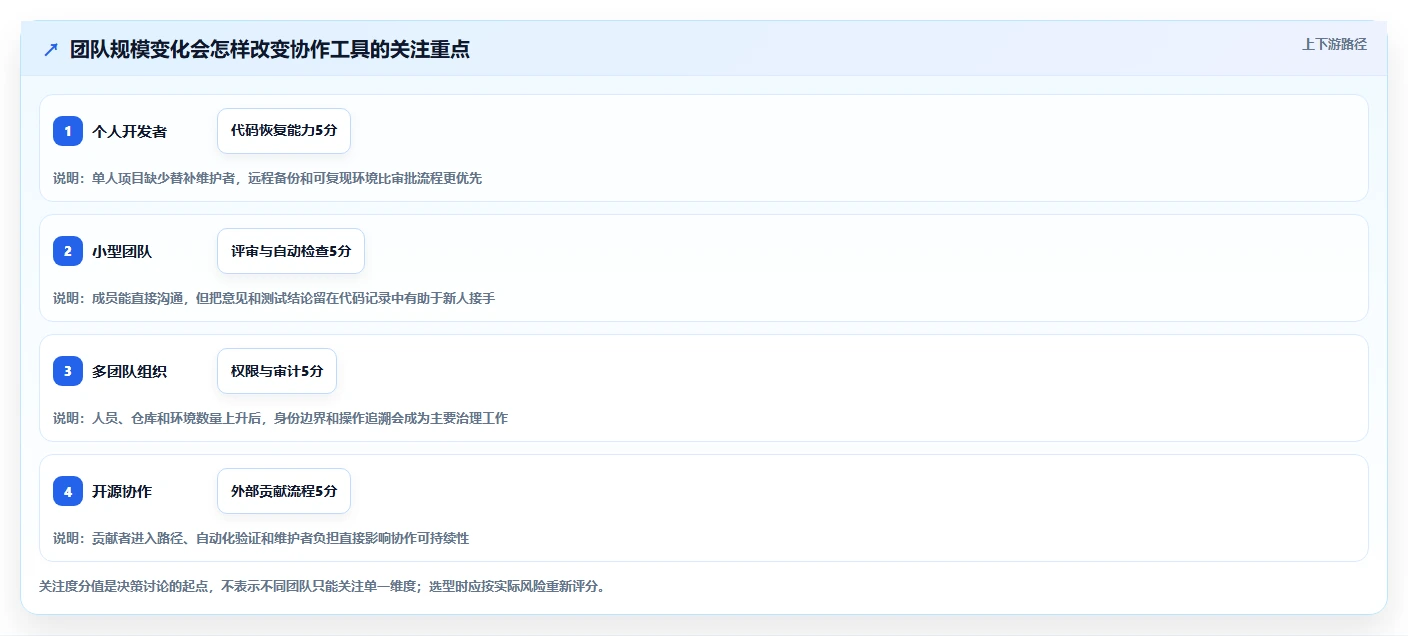Click the 上下游路径 label in header
Screen dimensions: 1408x636
(x=1334, y=44)
